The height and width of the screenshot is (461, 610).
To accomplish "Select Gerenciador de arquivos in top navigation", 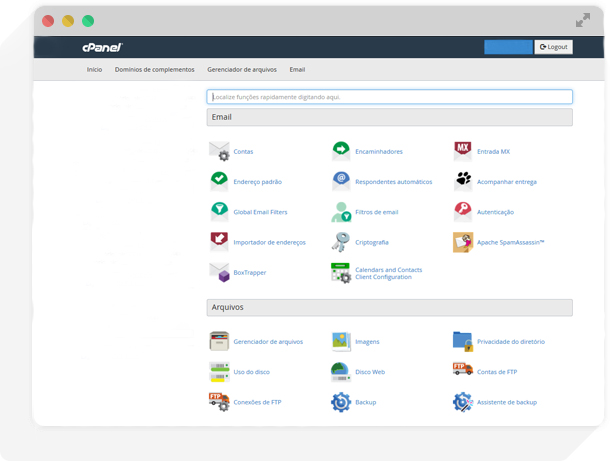I will (242, 70).
